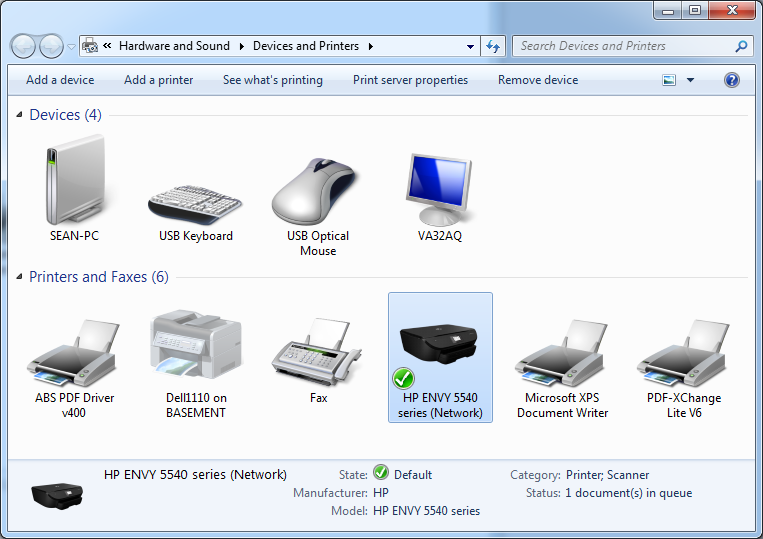Select the Dell1110 on BASEMENT printer
Screen dimensions: 763x539
pos(196,345)
